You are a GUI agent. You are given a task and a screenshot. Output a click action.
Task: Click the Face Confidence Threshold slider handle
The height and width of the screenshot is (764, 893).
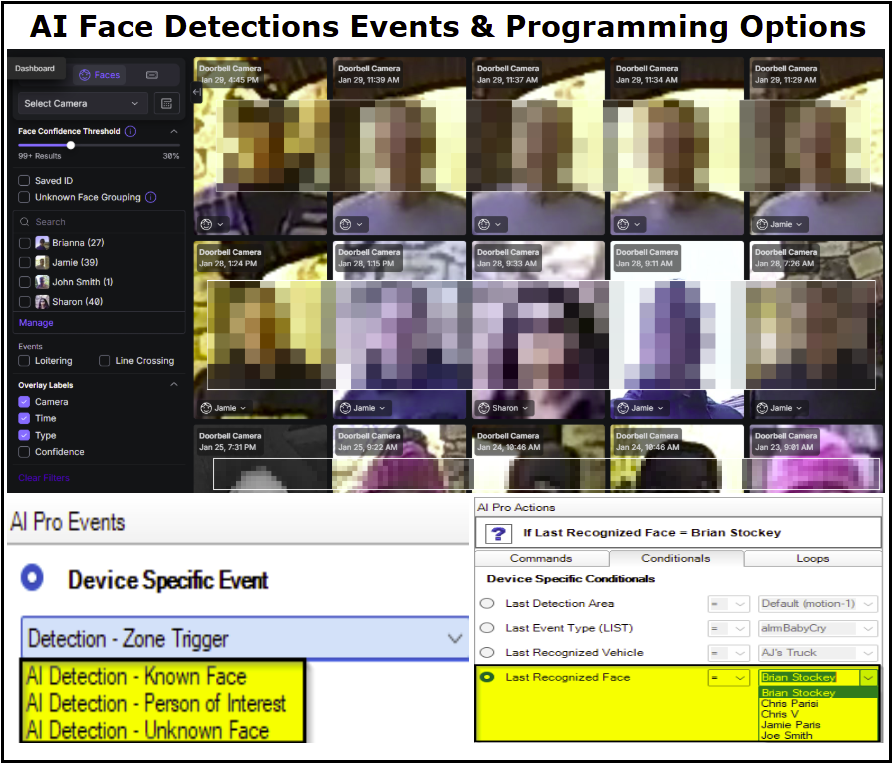pos(71,145)
